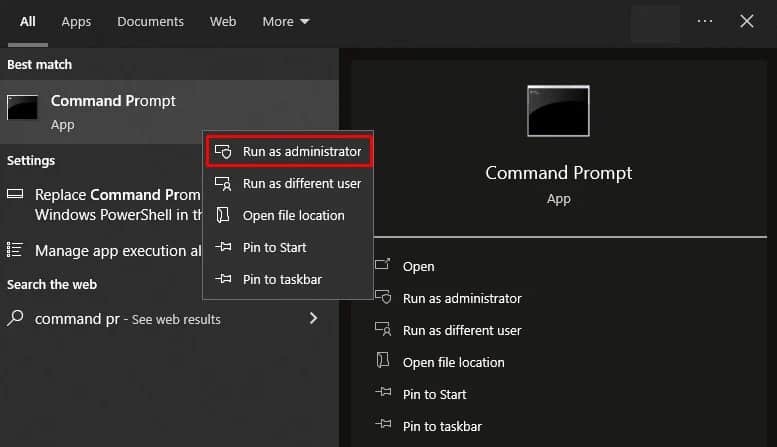Click the Search the web header

point(52,284)
